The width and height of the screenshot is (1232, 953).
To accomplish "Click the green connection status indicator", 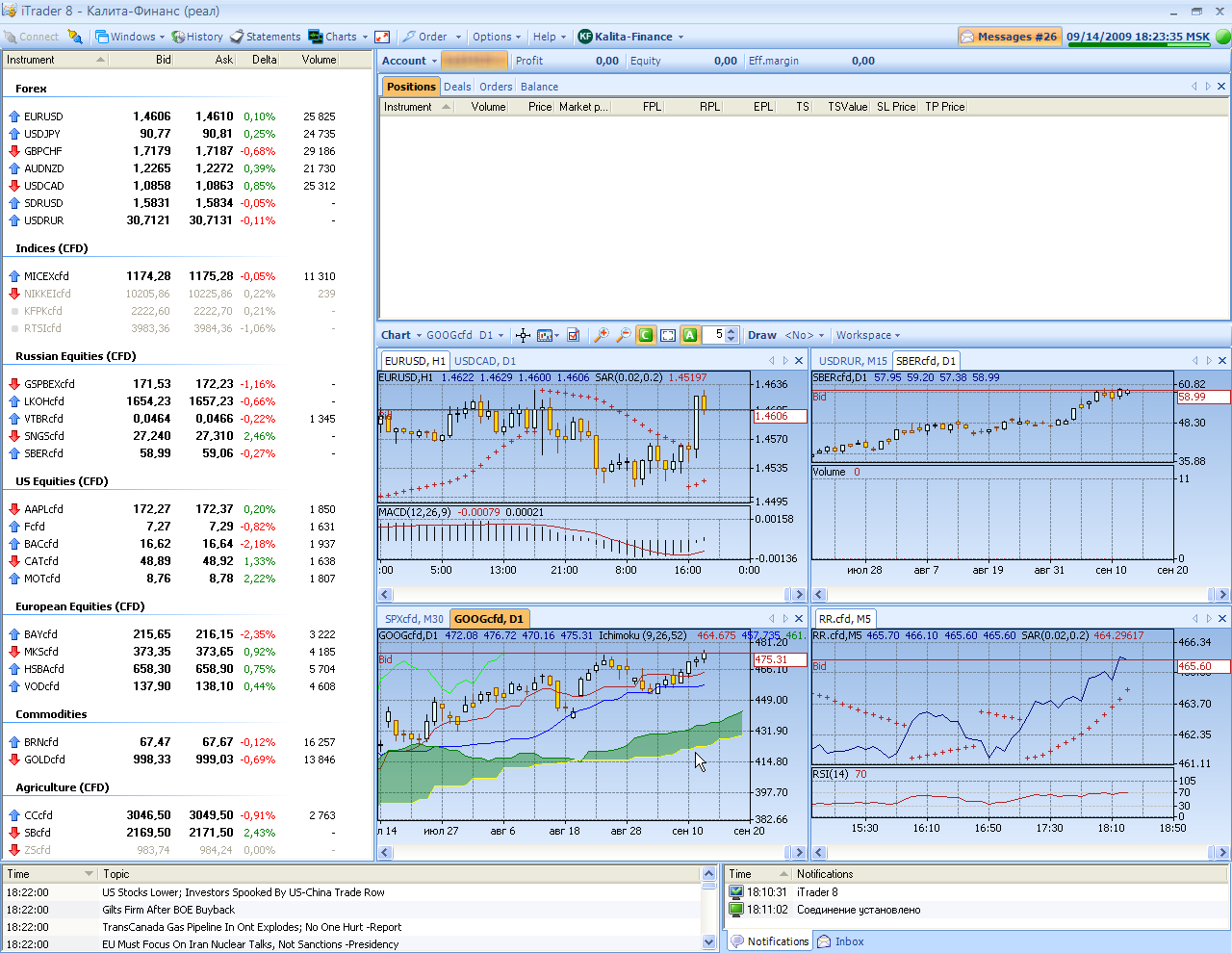I will coord(1223,37).
